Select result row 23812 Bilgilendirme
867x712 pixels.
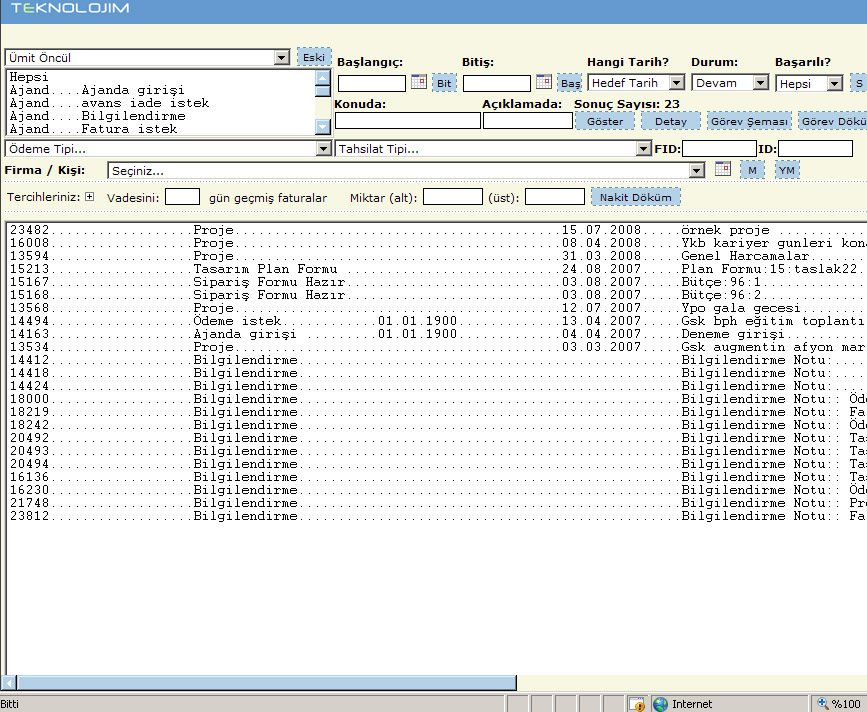coord(437,516)
